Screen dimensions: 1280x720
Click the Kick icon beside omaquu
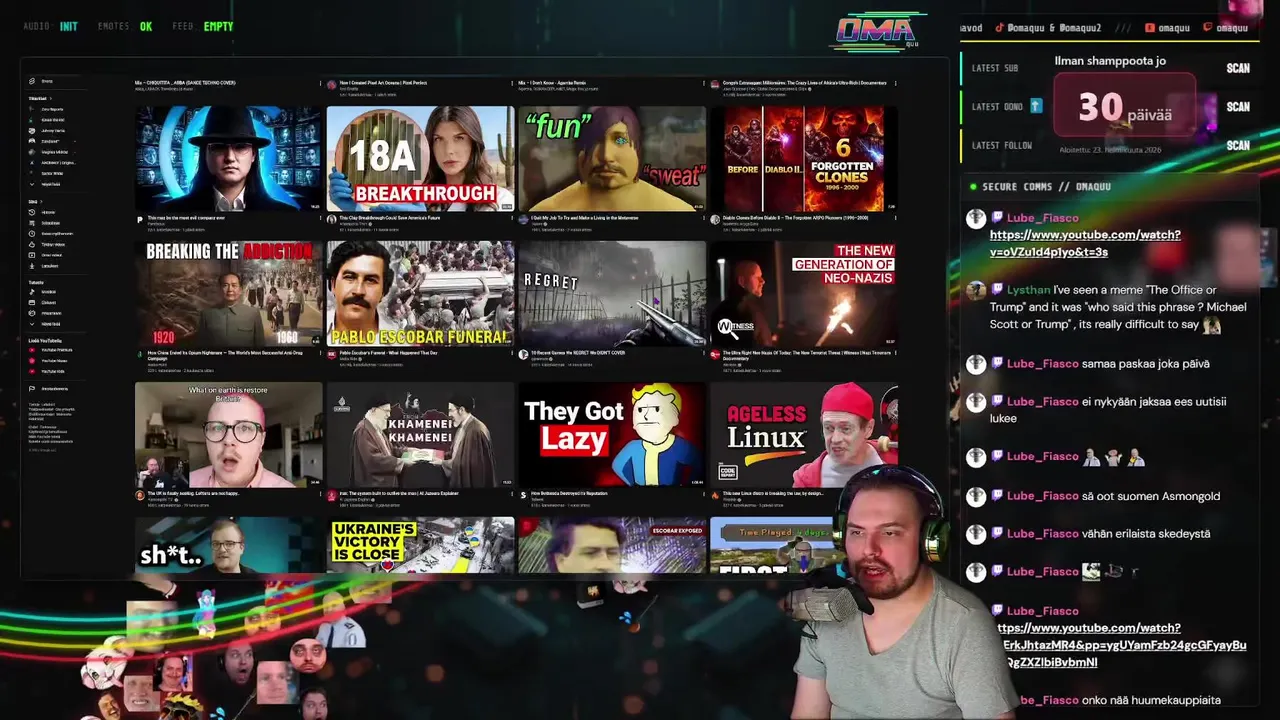point(1150,27)
